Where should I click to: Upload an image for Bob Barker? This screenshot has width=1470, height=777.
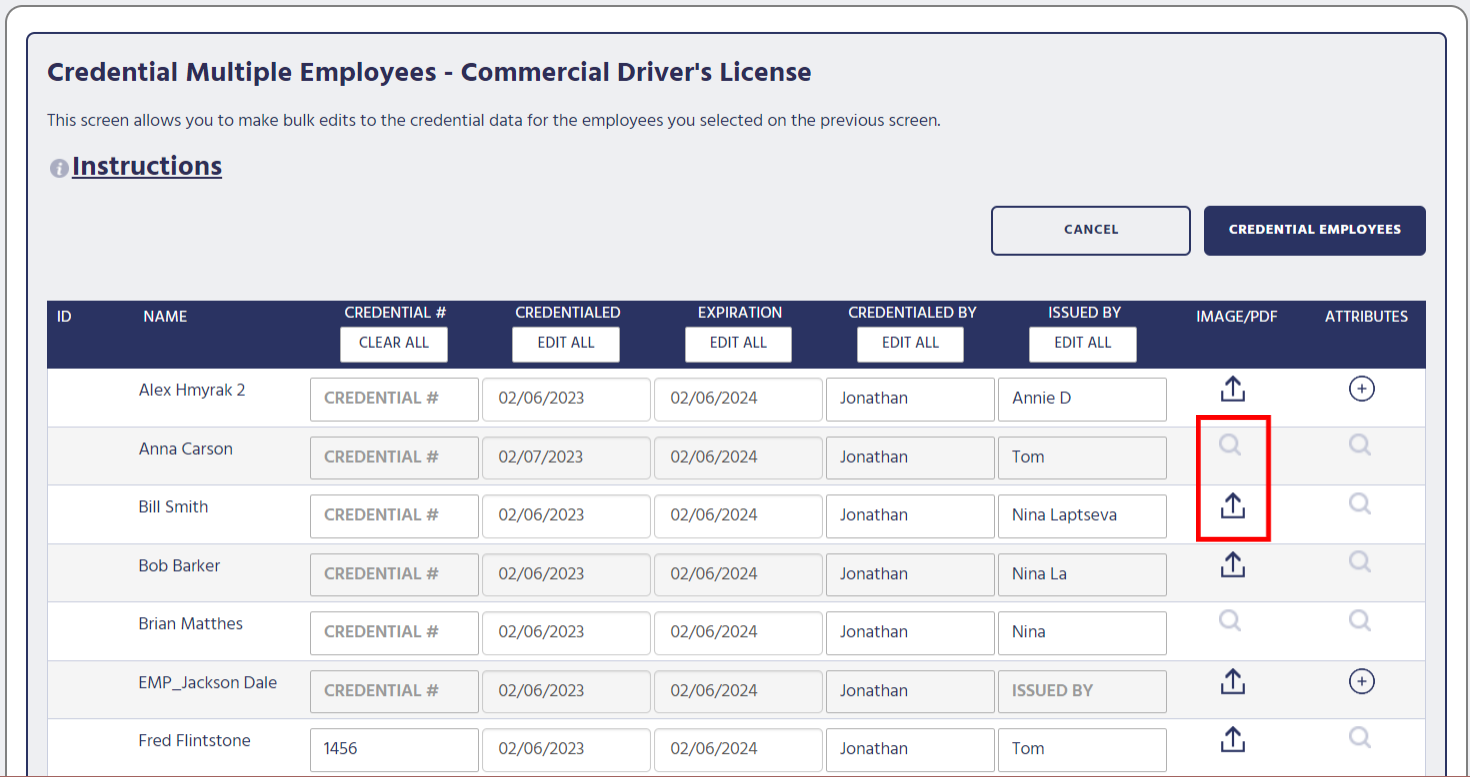[1232, 563]
